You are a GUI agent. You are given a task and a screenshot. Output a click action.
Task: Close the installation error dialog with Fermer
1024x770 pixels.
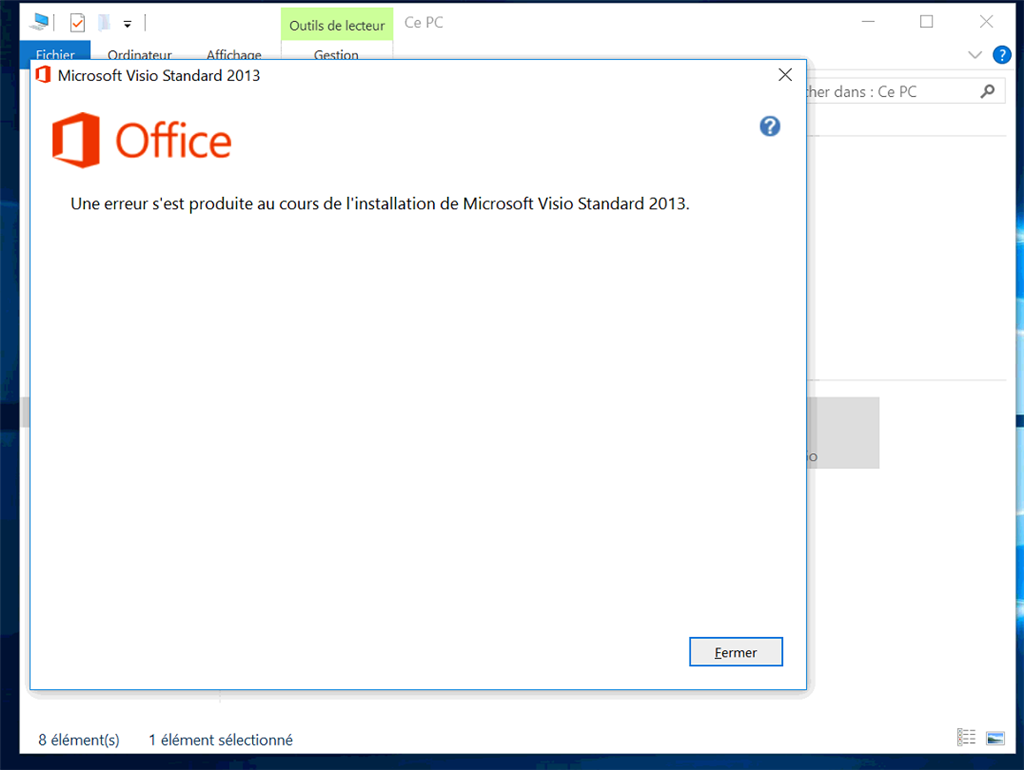[735, 652]
